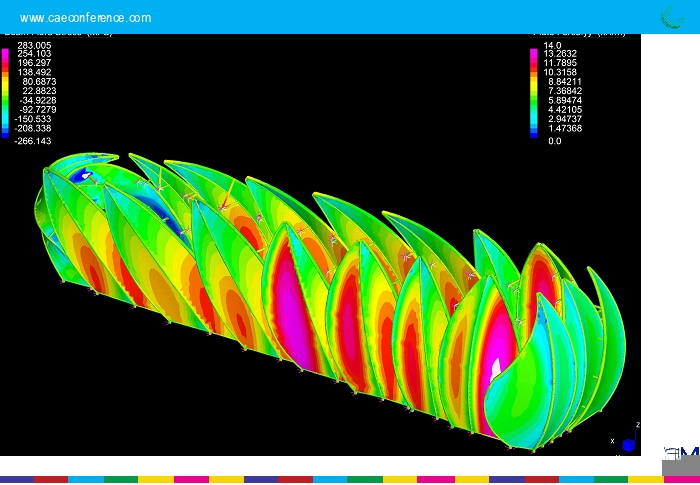This screenshot has height=485, width=700.
Task: Click the gray box at bottom-right corner
Action: point(680,468)
